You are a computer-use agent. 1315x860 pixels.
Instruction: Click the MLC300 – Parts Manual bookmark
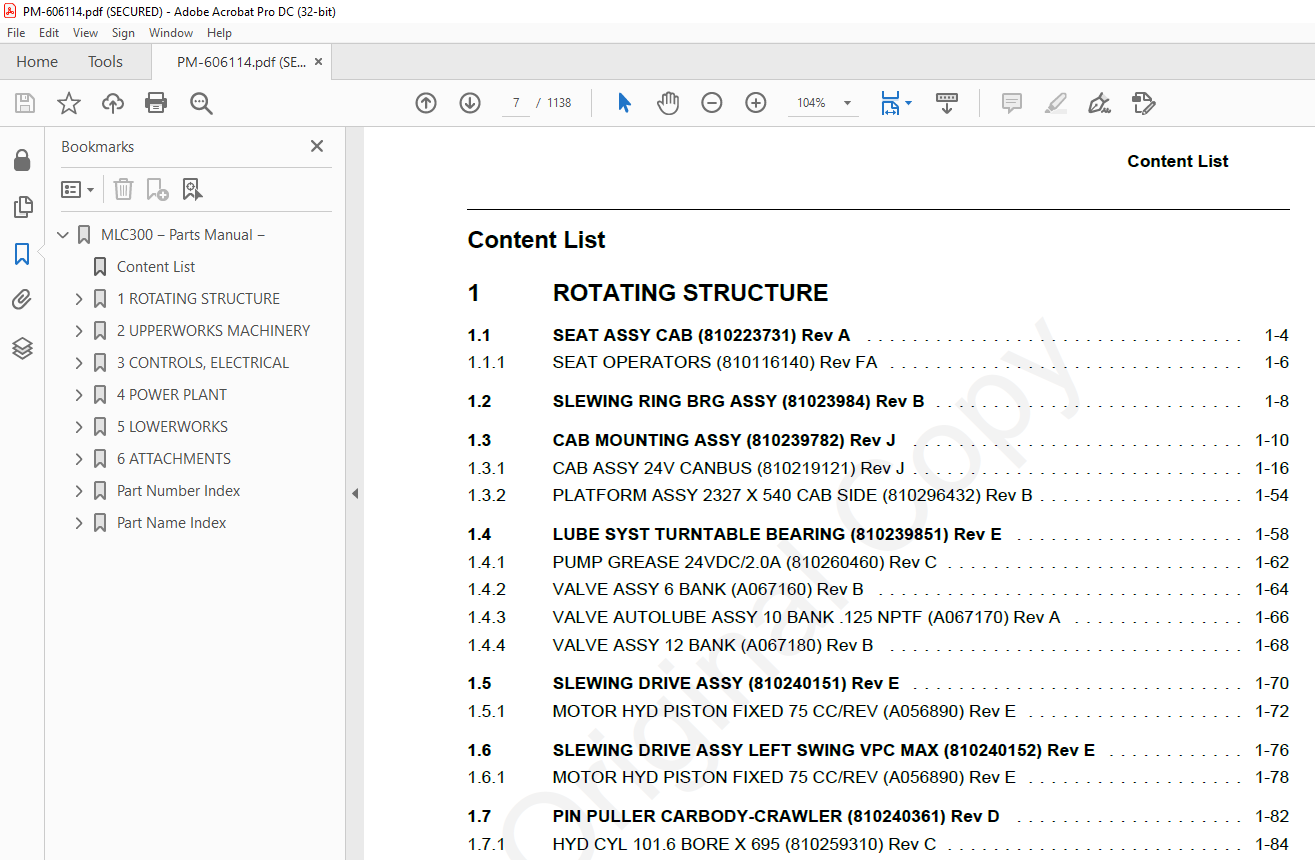click(183, 235)
